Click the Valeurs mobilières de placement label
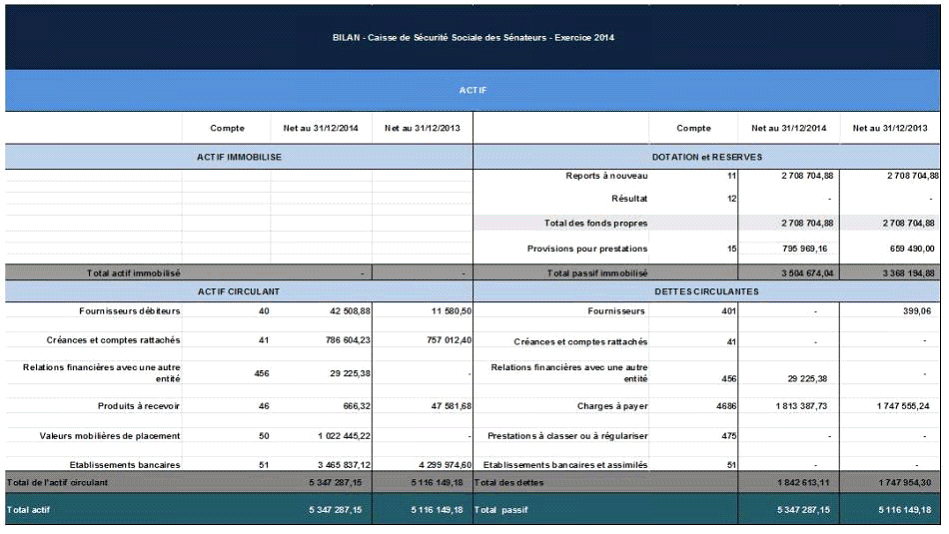 [110, 436]
